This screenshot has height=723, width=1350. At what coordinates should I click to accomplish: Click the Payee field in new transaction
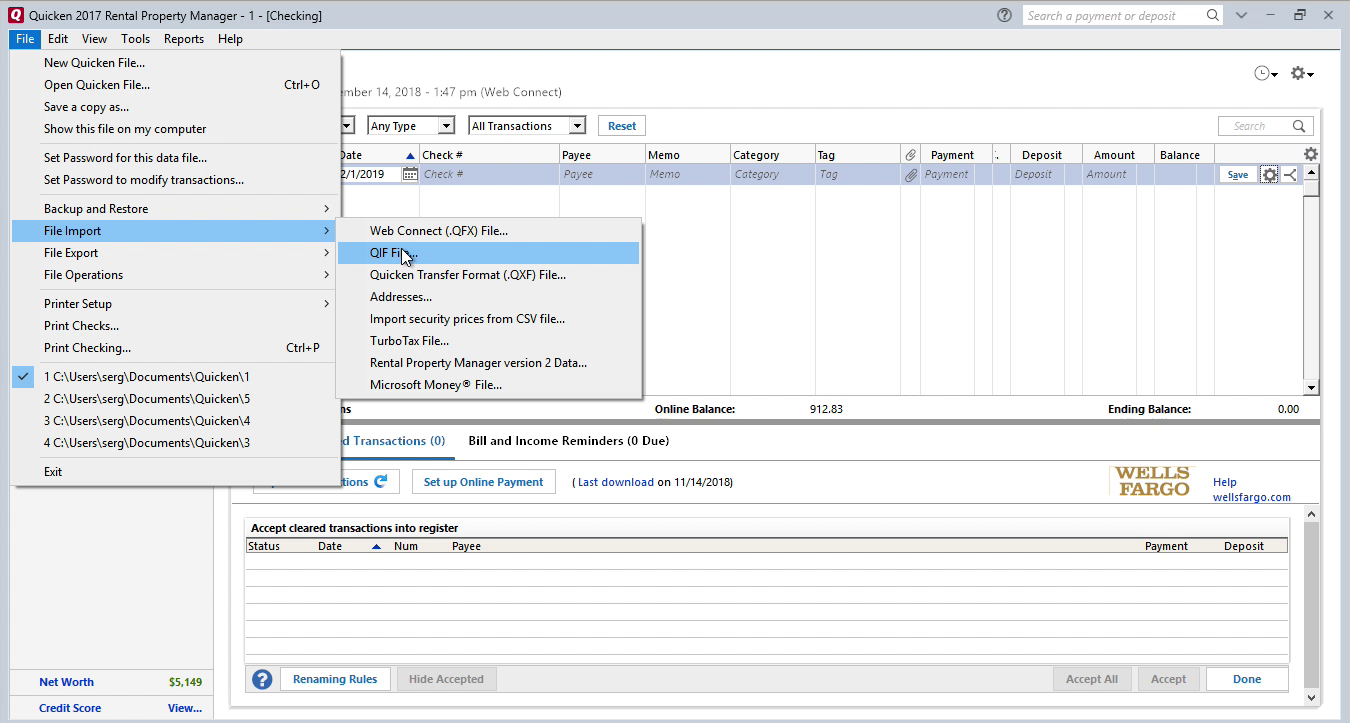click(602, 174)
